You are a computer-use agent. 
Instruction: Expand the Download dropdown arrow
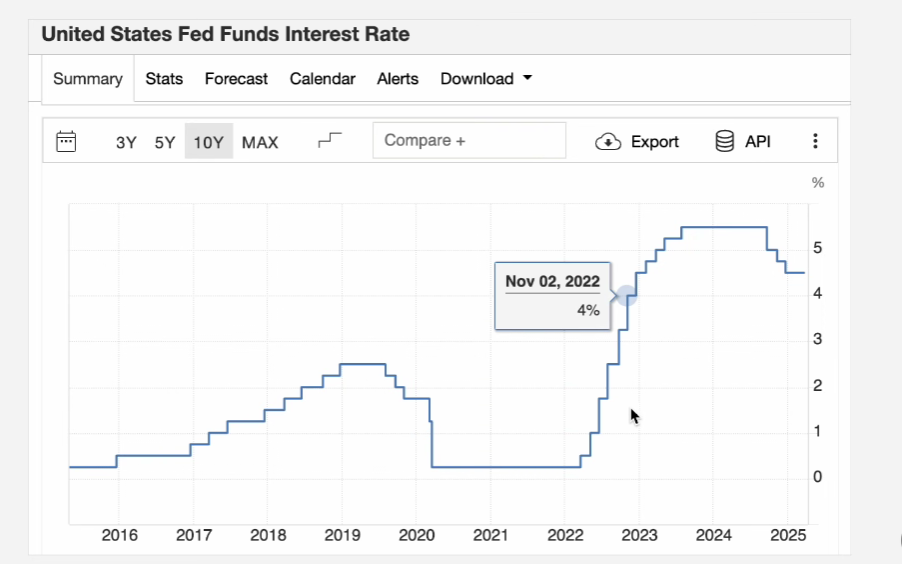(528, 78)
